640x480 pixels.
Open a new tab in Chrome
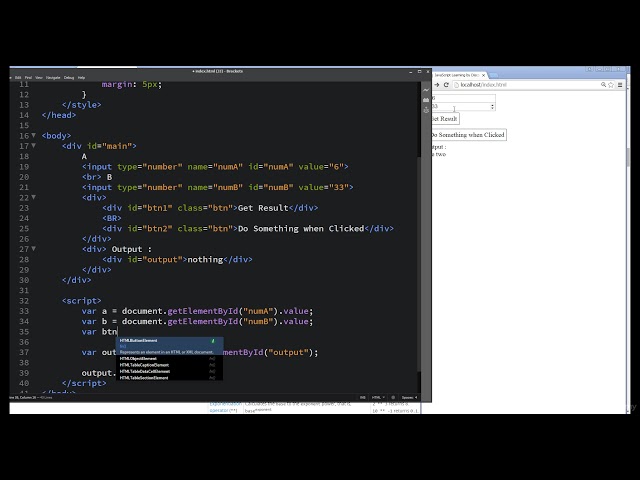(493, 75)
